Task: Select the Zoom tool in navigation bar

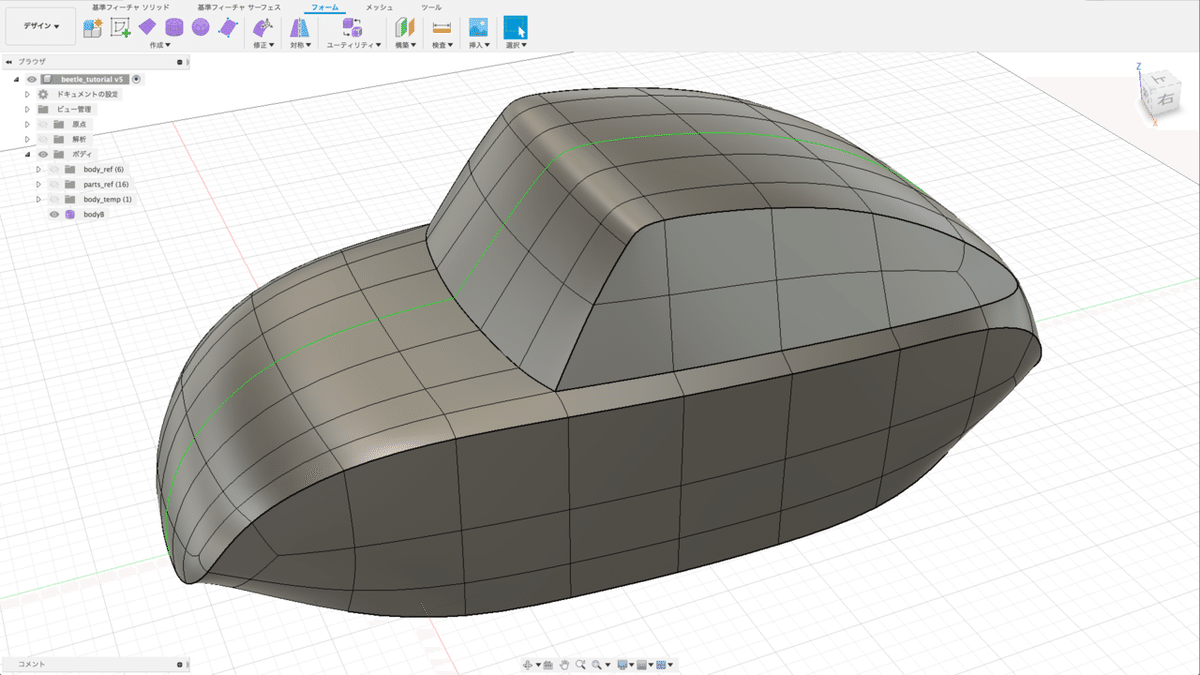Action: tap(580, 664)
